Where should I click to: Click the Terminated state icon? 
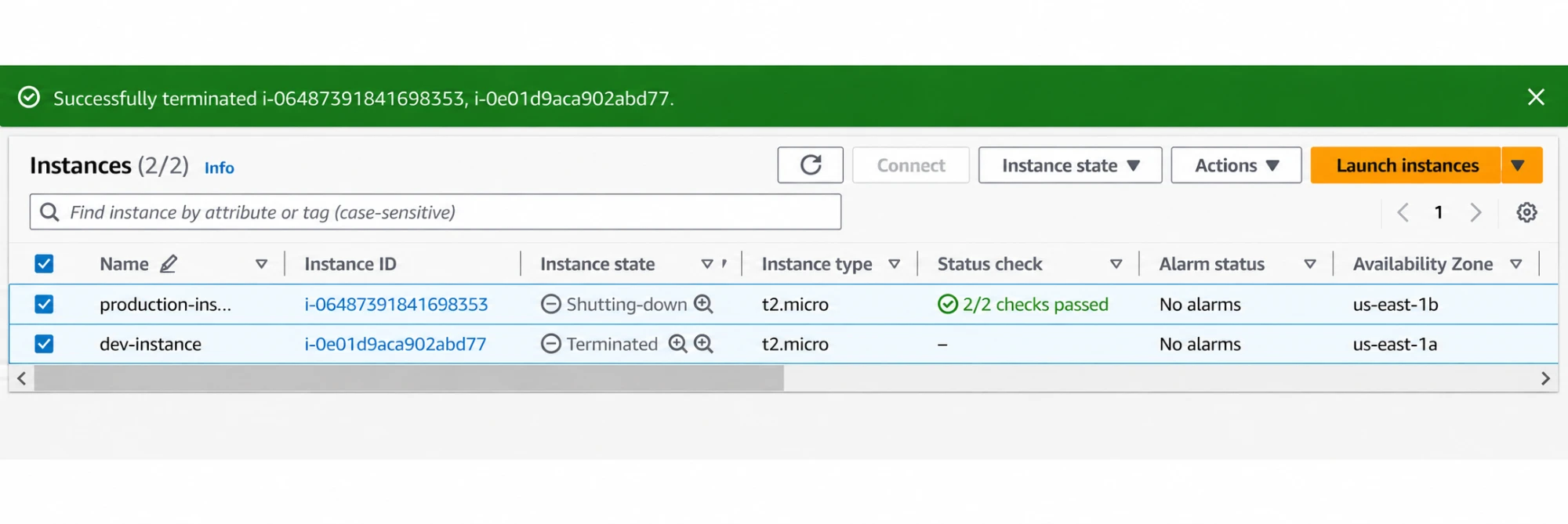pos(551,344)
